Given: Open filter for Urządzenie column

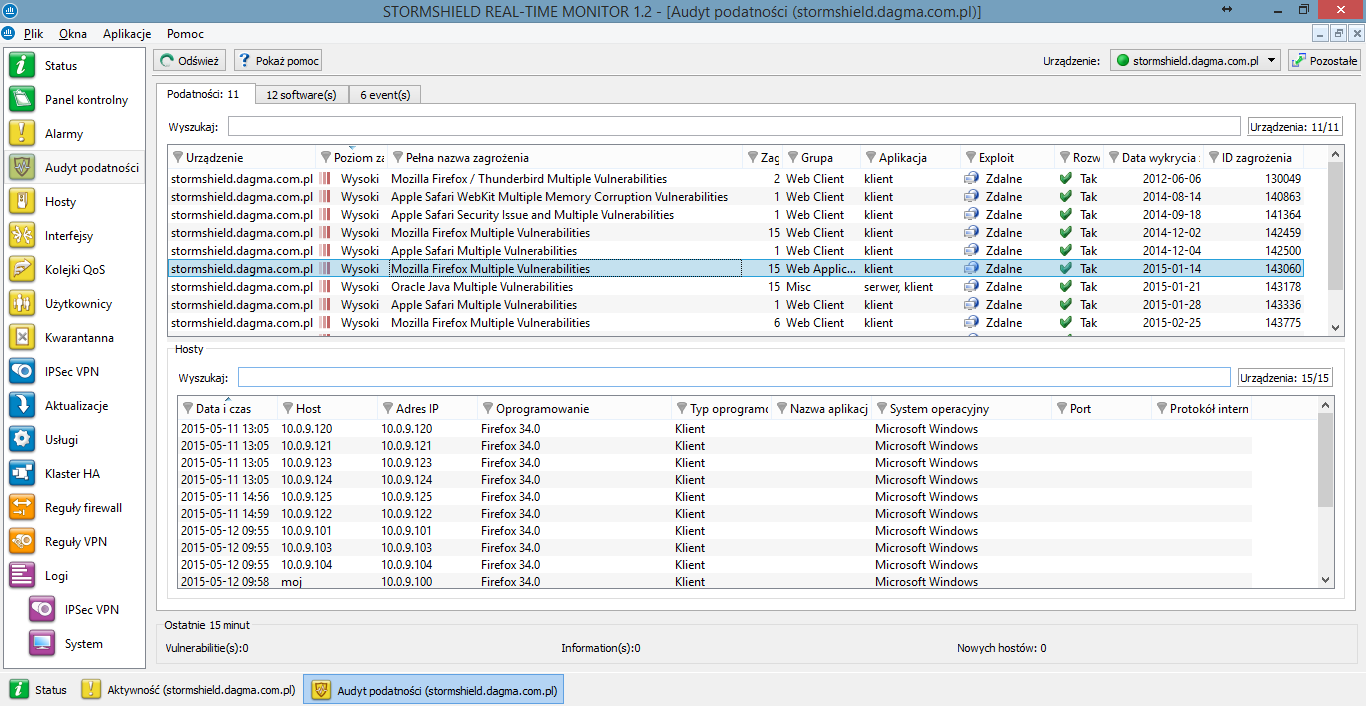Looking at the screenshot, I should (x=178, y=158).
